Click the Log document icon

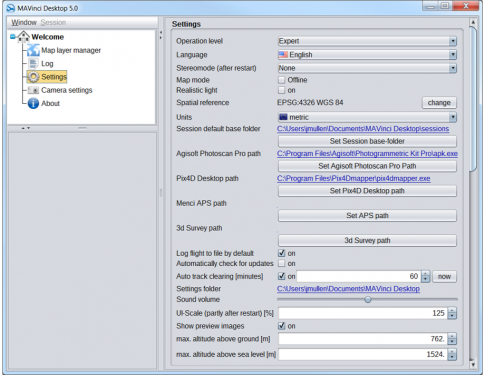point(33,63)
